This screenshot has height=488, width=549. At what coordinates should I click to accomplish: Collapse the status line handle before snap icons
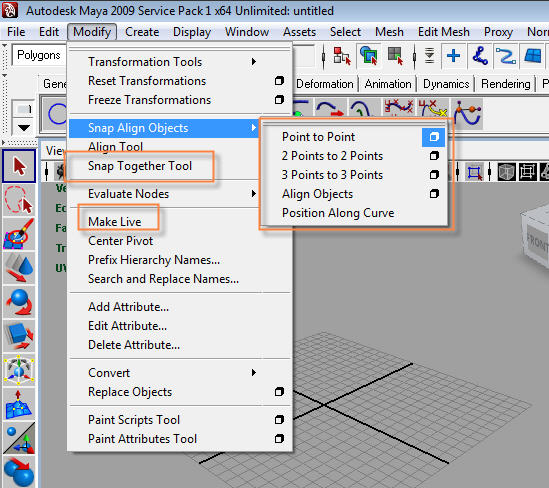pos(415,56)
